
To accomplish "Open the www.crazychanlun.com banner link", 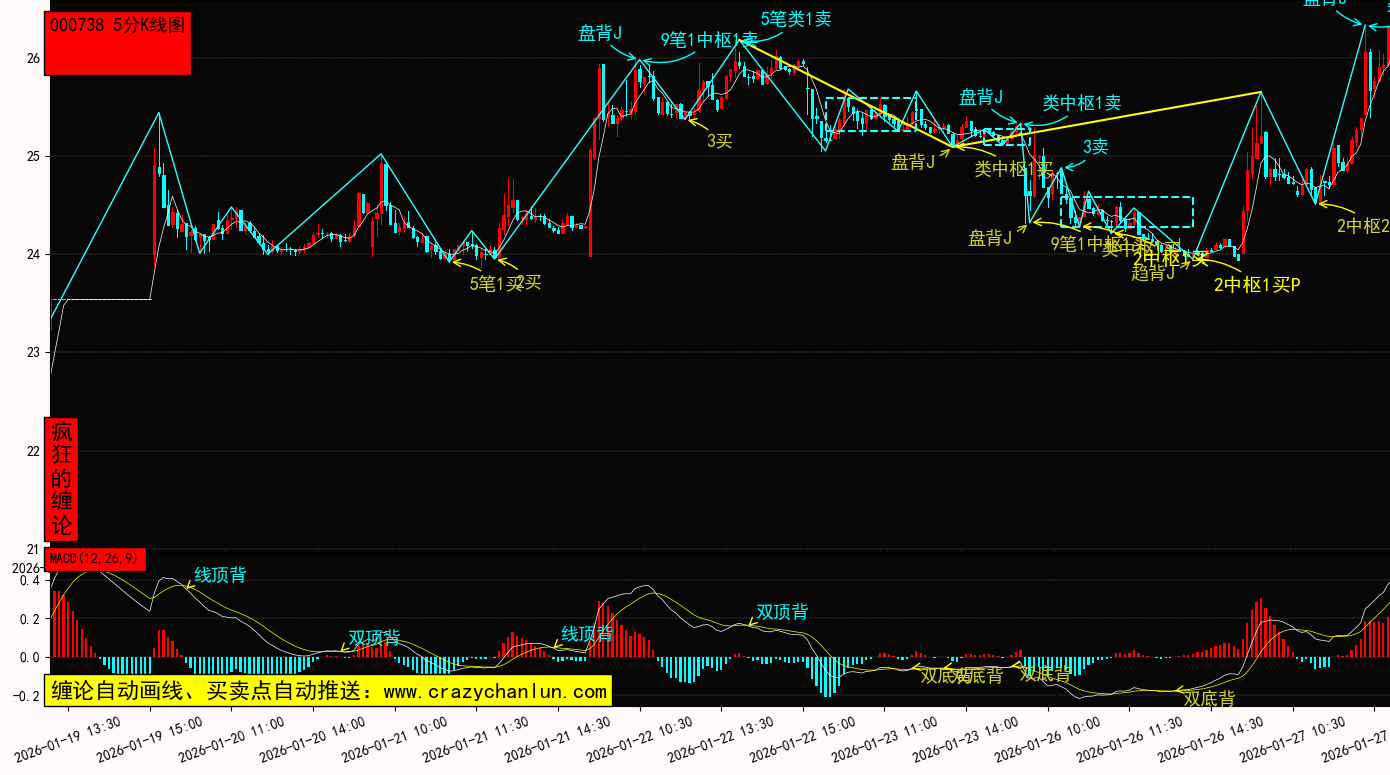I will tap(327, 691).
